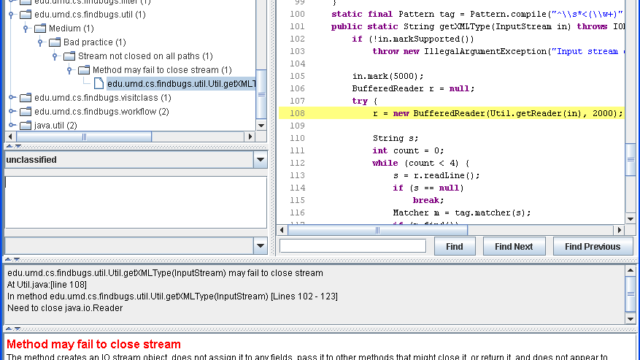This screenshot has width=640, height=360.
Task: Click the workflow package folder icon
Action: click(26, 112)
